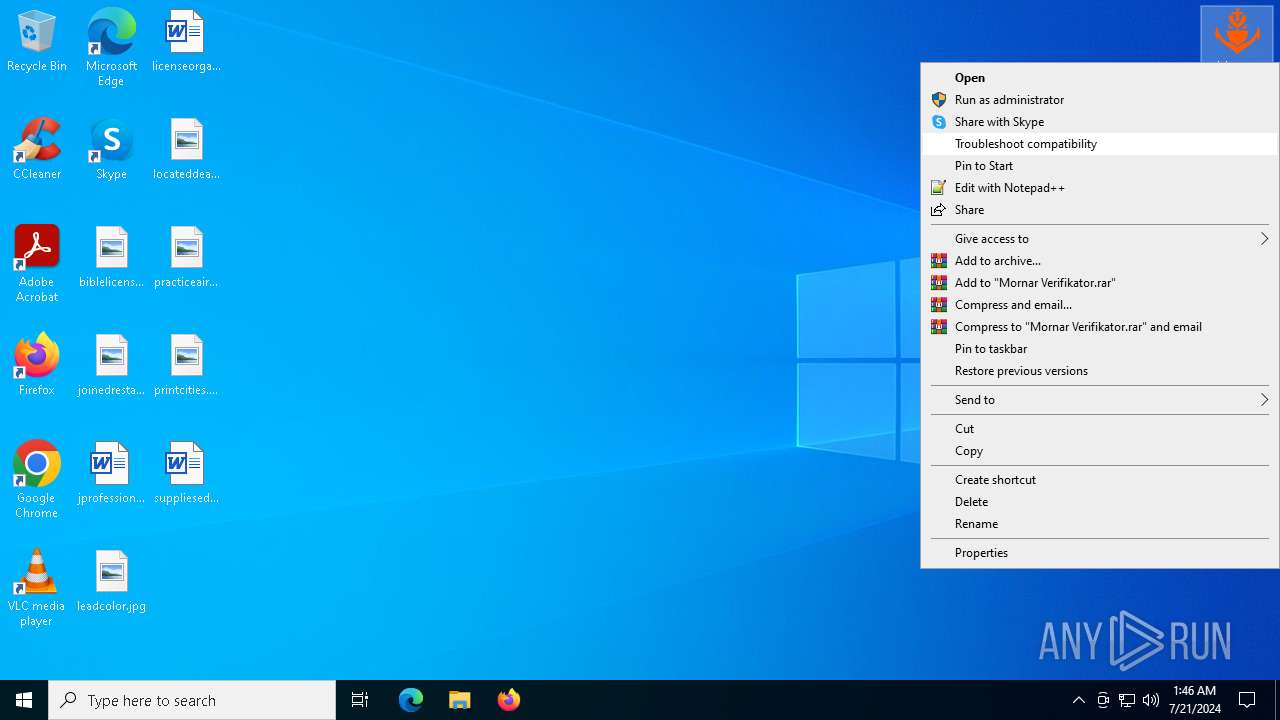This screenshot has width=1280, height=720.
Task: Expand the Give access to submenu
Action: click(x=1100, y=239)
